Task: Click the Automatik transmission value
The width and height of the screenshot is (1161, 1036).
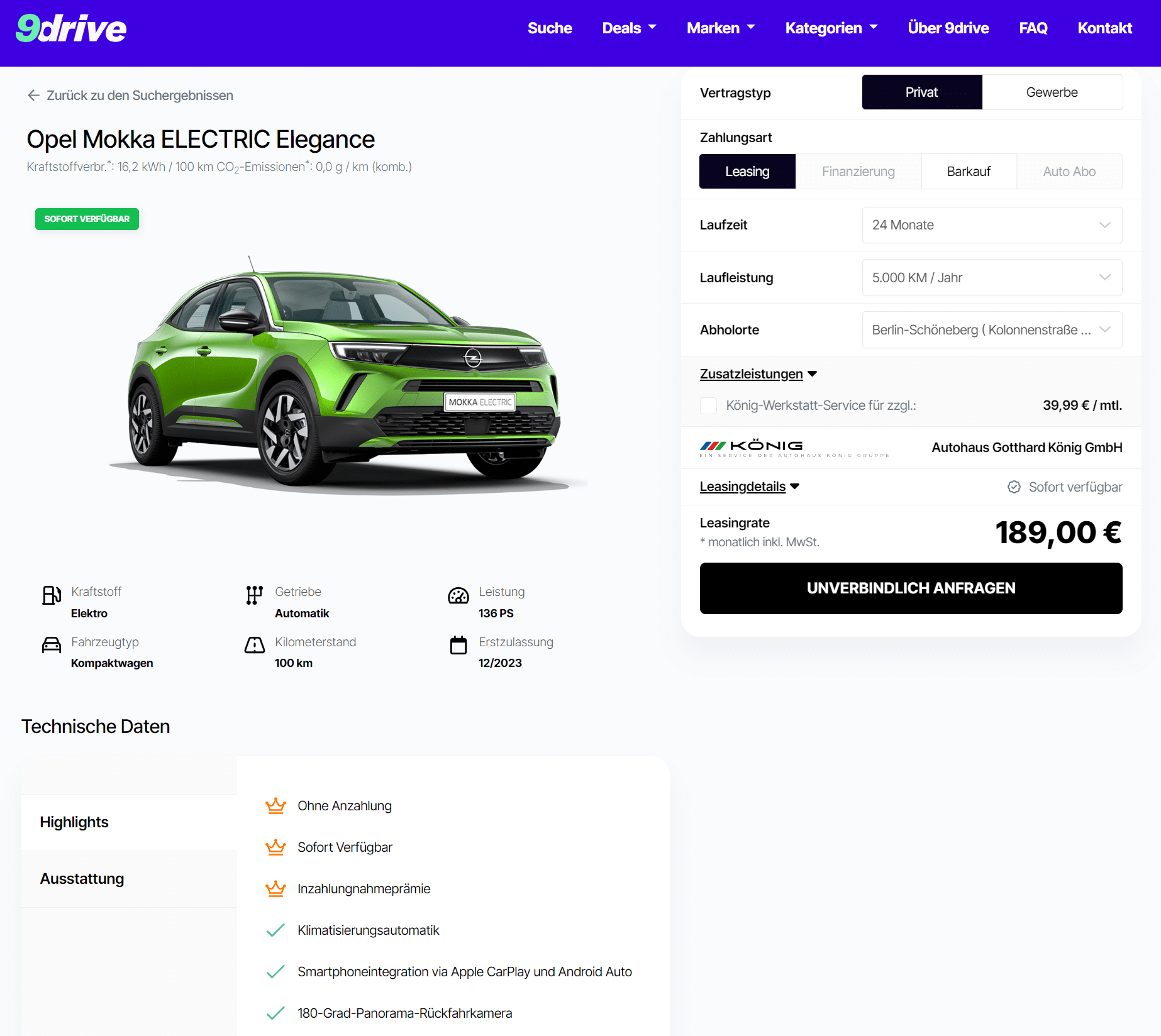Action: 302,613
